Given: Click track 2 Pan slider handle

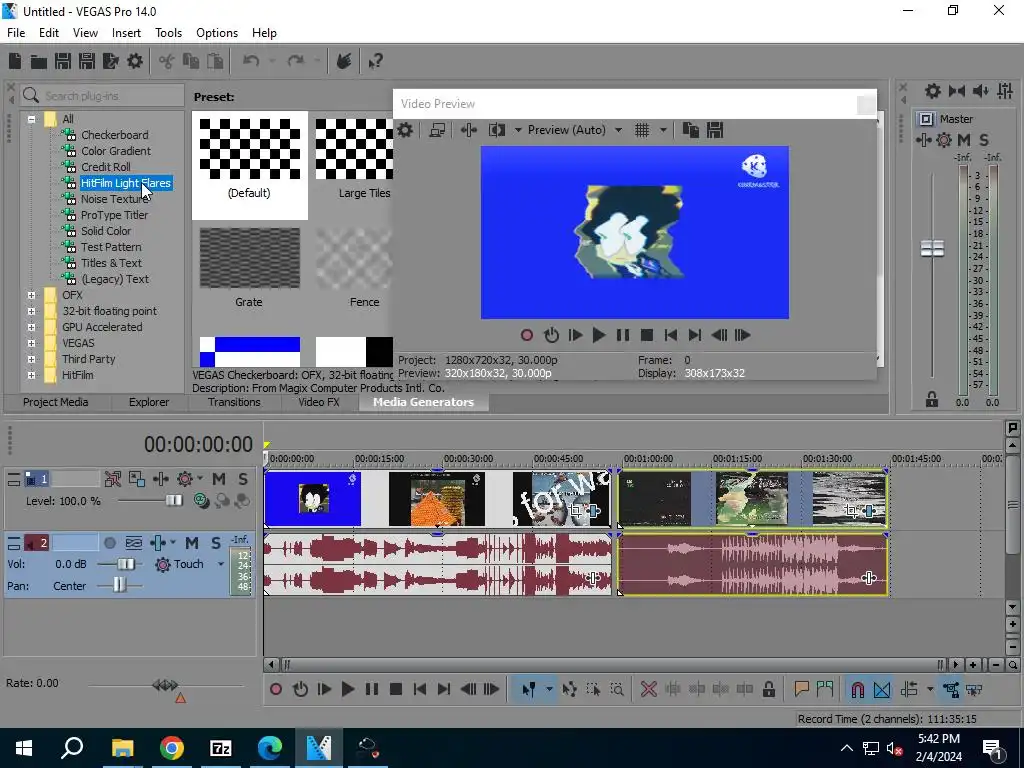Looking at the screenshot, I should tap(119, 586).
